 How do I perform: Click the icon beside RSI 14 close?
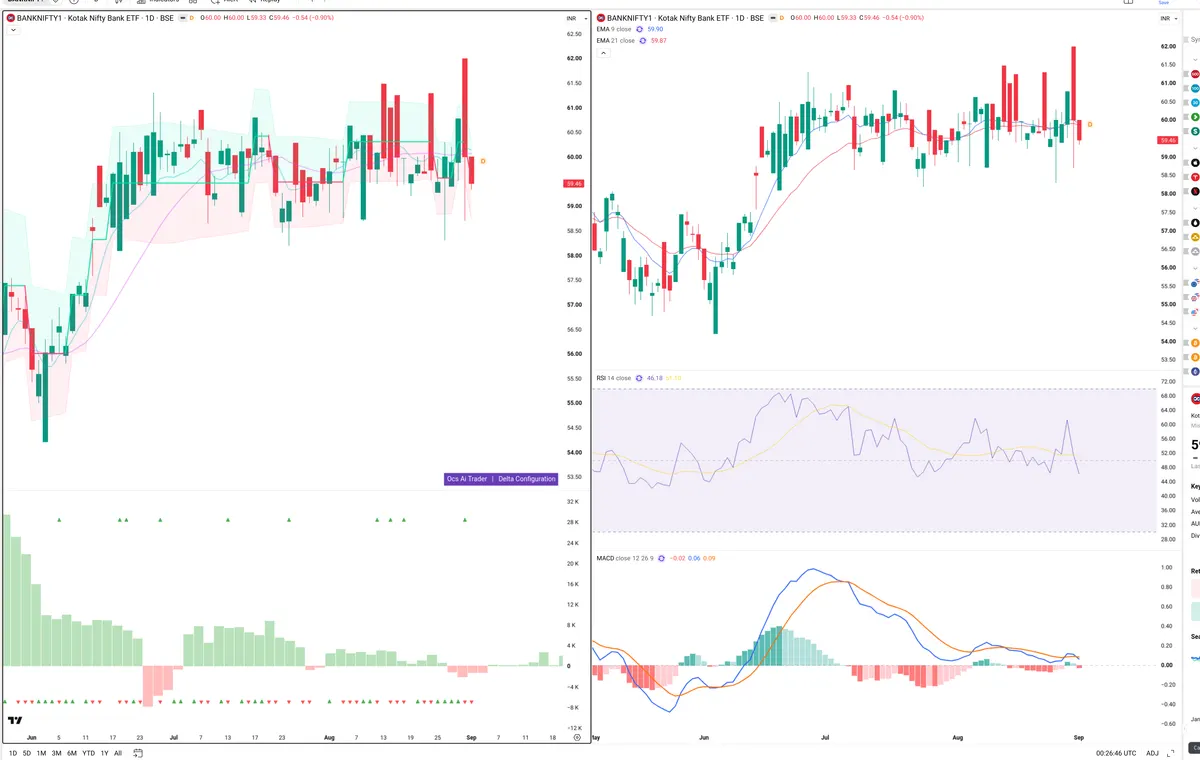638,378
